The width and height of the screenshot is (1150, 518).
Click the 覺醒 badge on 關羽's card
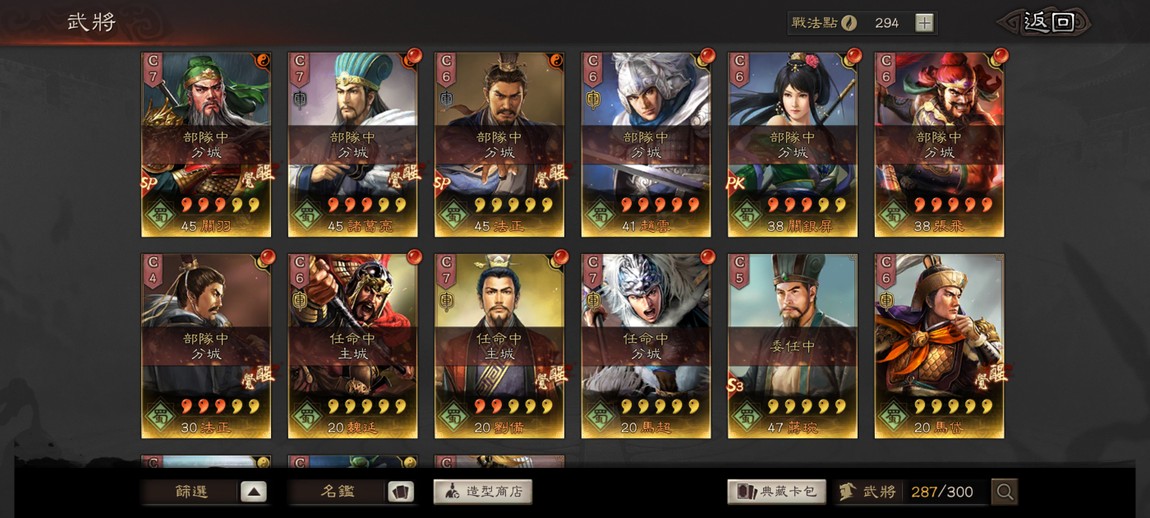[x=257, y=176]
